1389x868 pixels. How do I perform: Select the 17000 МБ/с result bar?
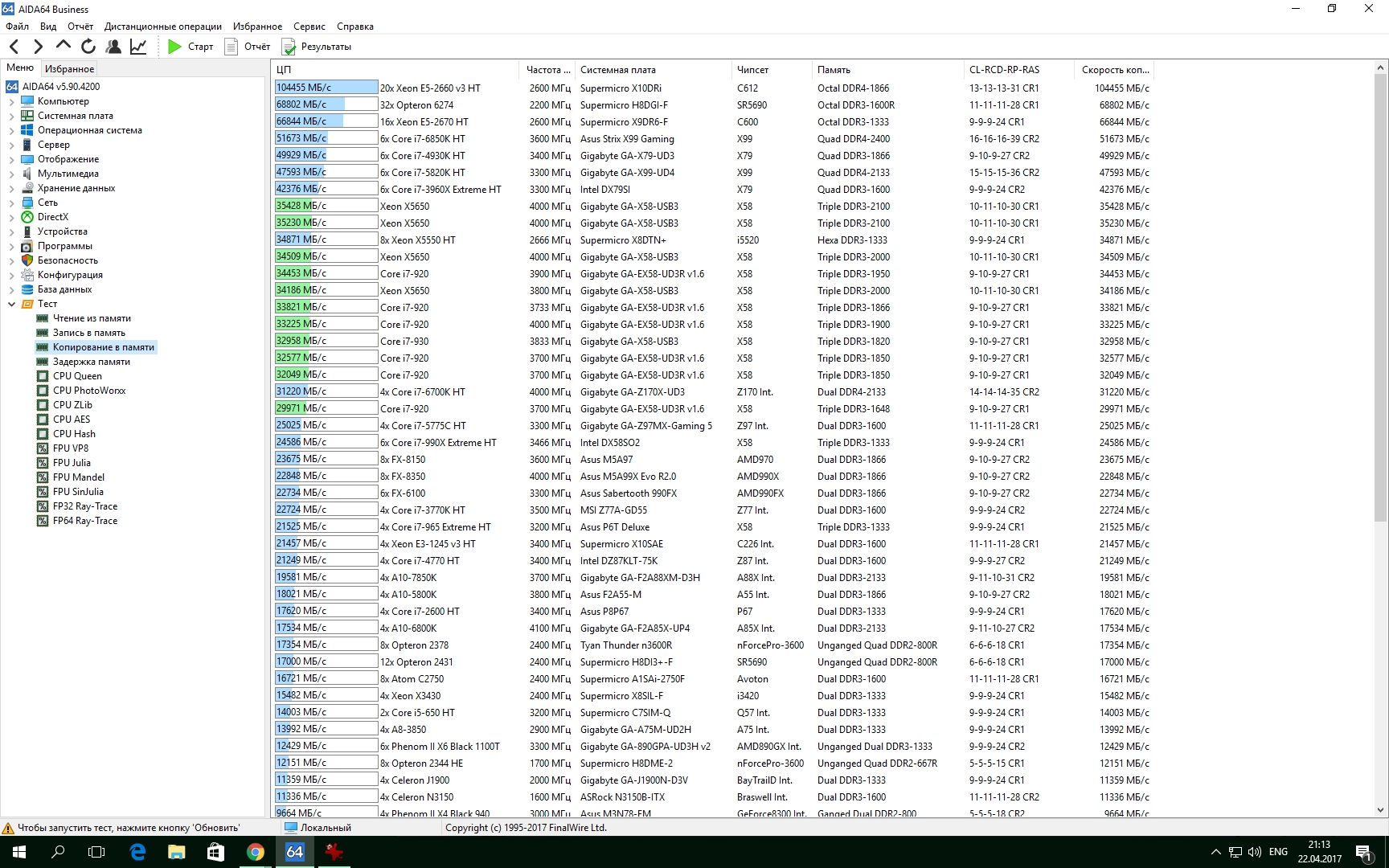(326, 661)
